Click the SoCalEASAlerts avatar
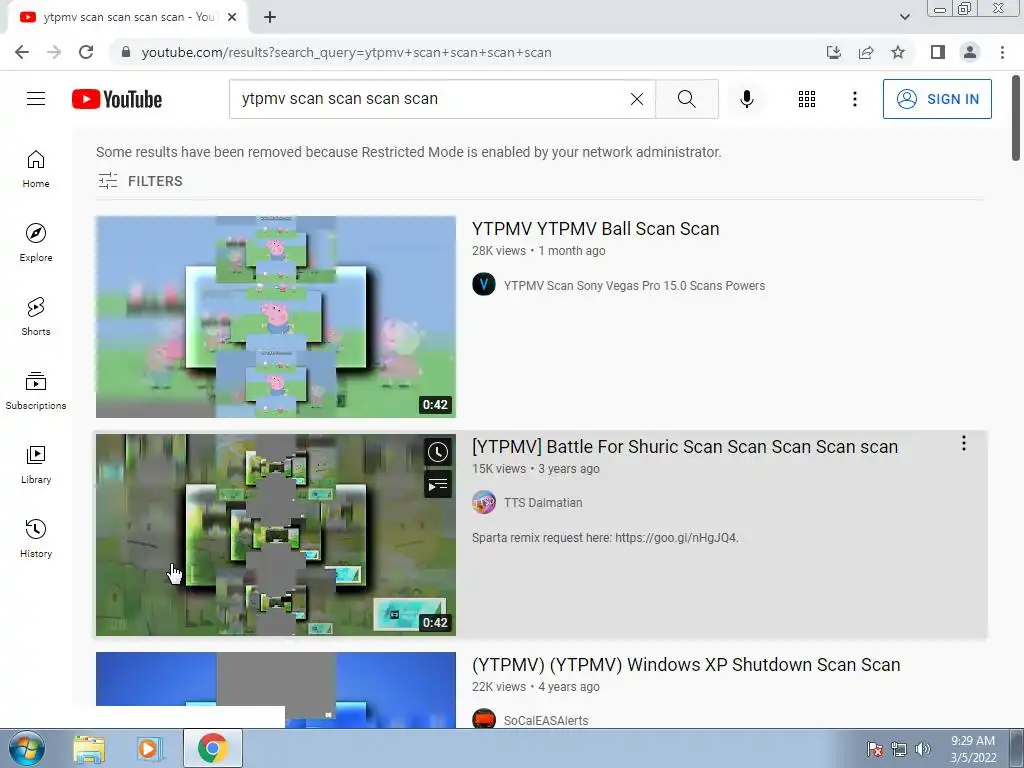The image size is (1024, 768). (484, 719)
